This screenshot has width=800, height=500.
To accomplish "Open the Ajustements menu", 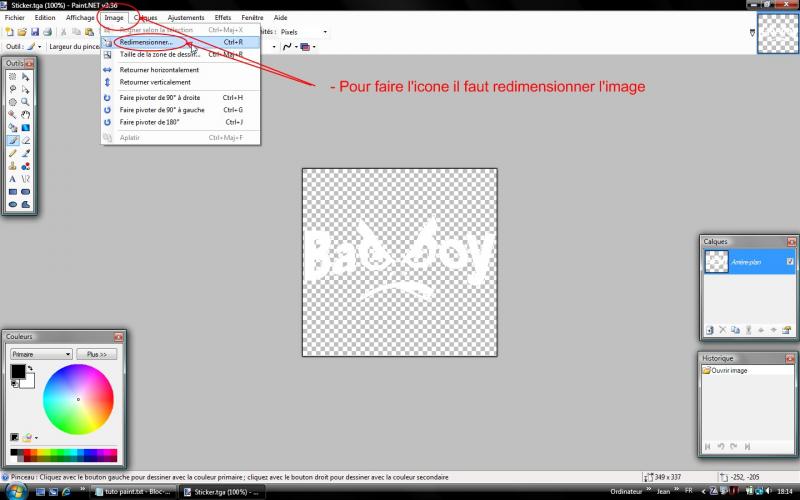I will [186, 17].
